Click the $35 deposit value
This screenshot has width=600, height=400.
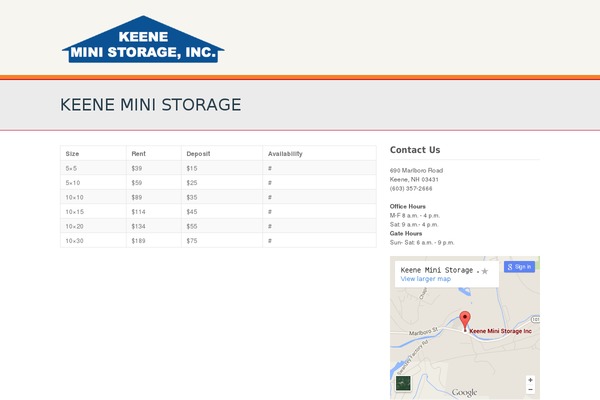coord(192,198)
